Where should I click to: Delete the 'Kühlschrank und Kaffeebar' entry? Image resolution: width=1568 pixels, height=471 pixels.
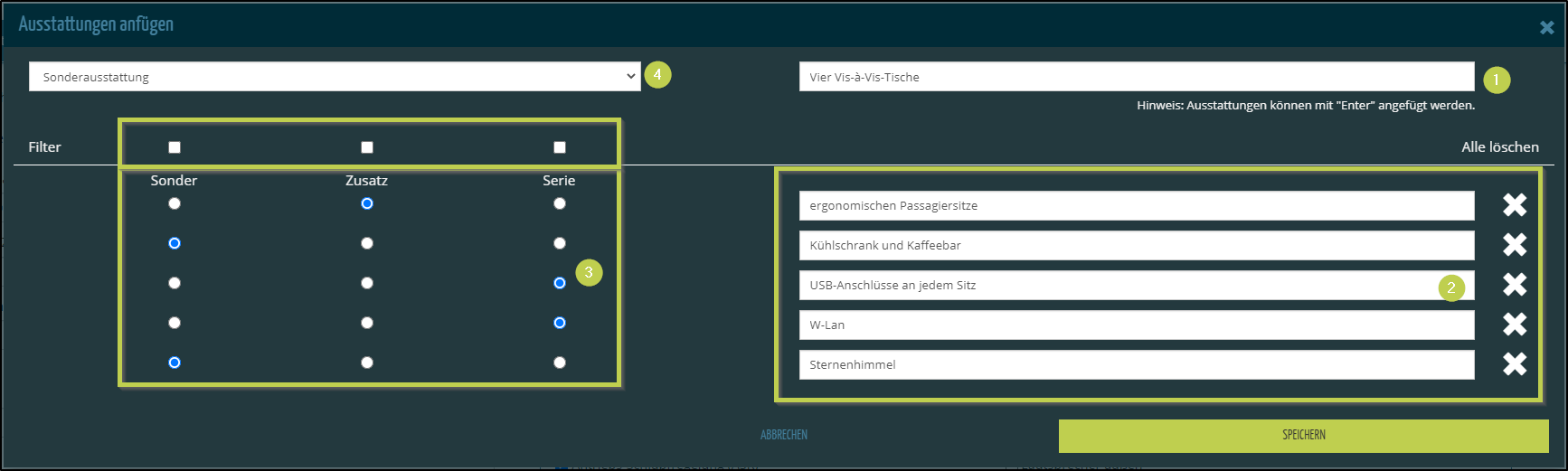(x=1514, y=245)
